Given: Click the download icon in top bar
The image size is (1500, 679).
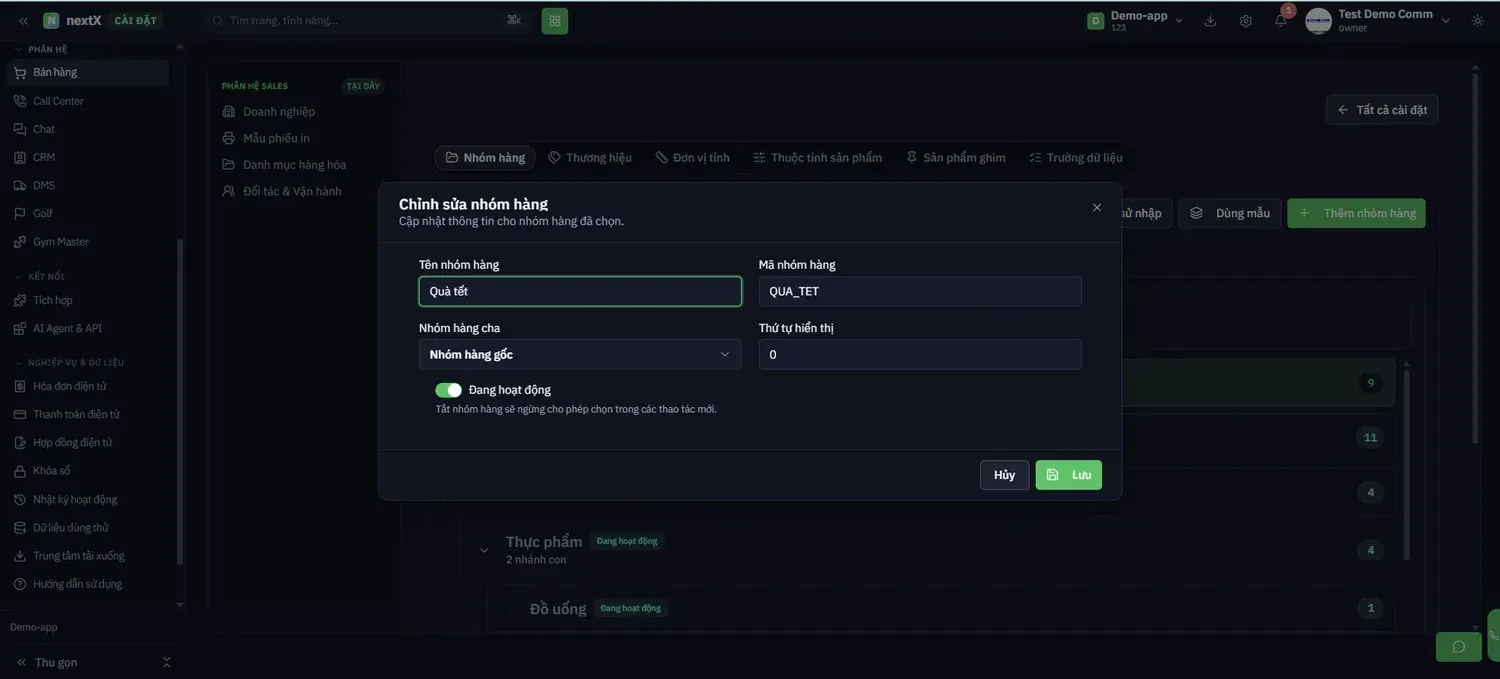Looking at the screenshot, I should point(1210,21).
